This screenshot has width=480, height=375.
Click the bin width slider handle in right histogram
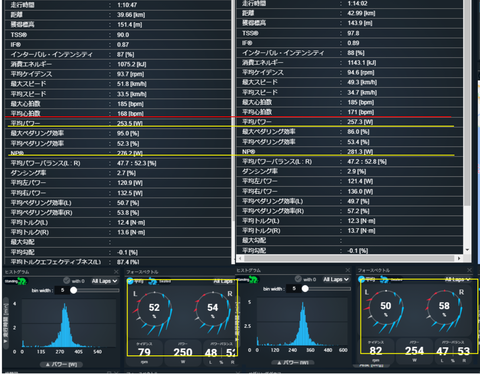click(x=305, y=289)
